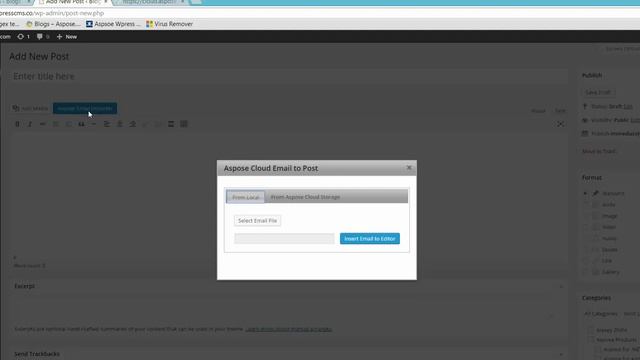Switch to From Aspose Cloud Storage tab
This screenshot has height=360, width=640.
pos(305,197)
